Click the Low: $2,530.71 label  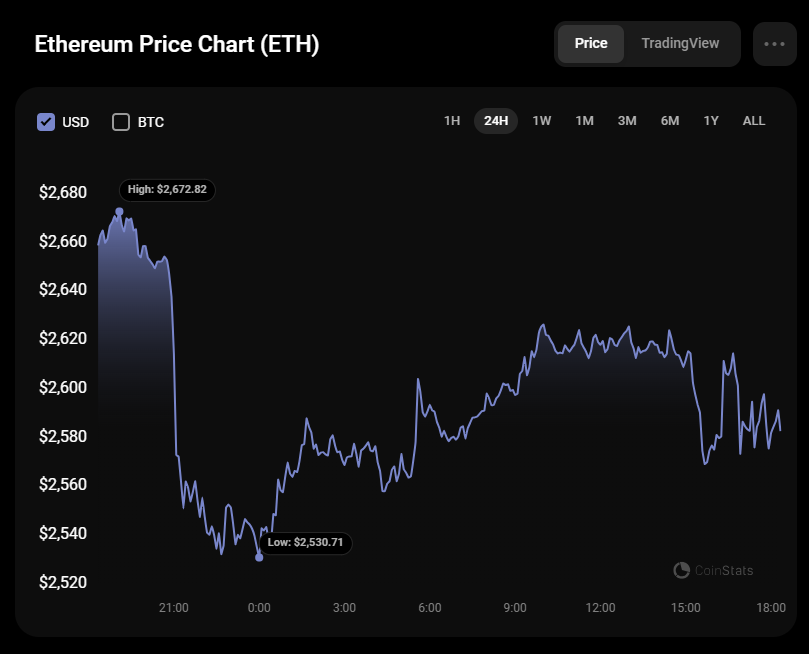tap(306, 542)
